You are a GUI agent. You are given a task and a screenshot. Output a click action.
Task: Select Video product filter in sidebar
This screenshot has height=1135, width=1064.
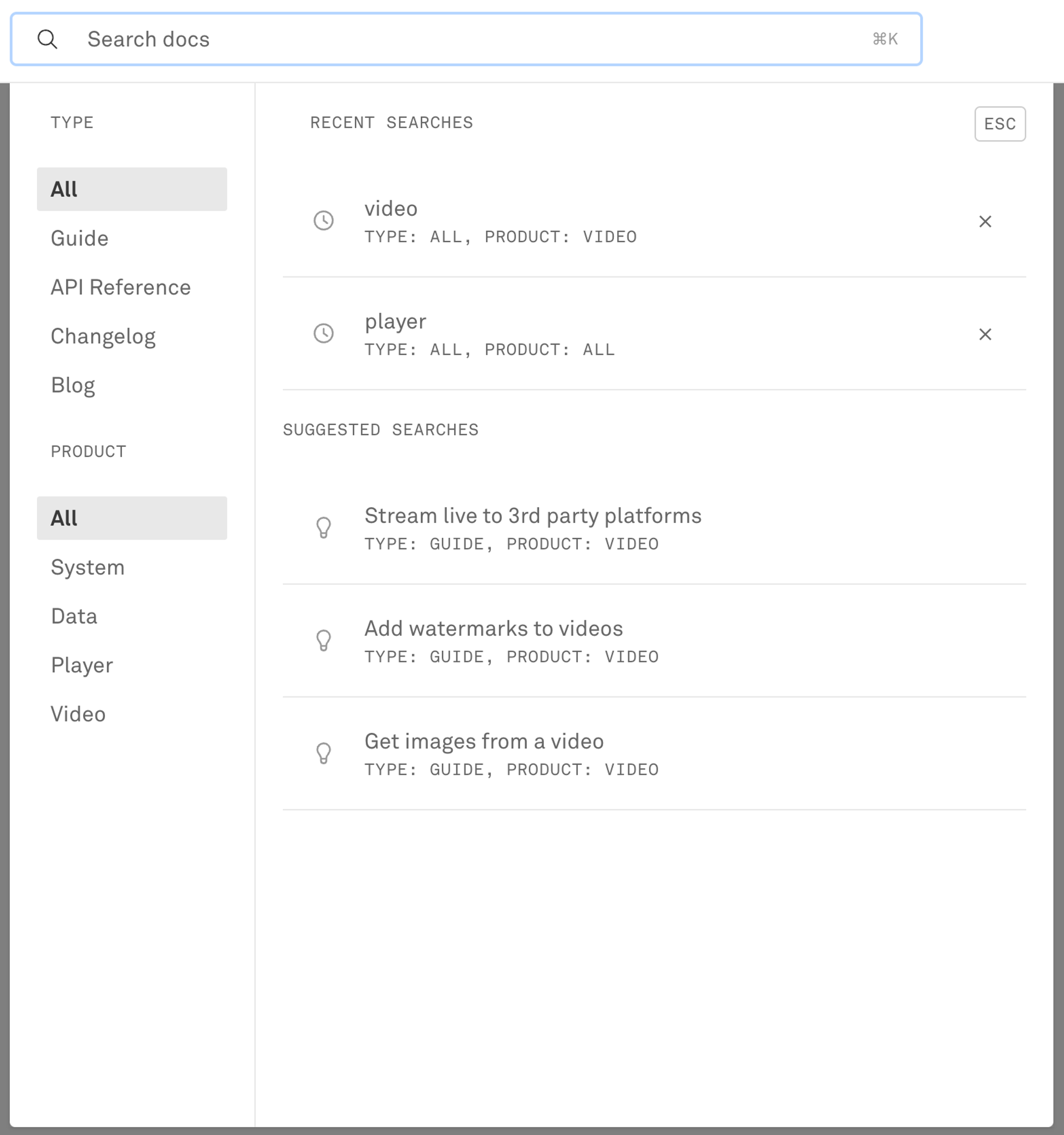click(x=77, y=714)
